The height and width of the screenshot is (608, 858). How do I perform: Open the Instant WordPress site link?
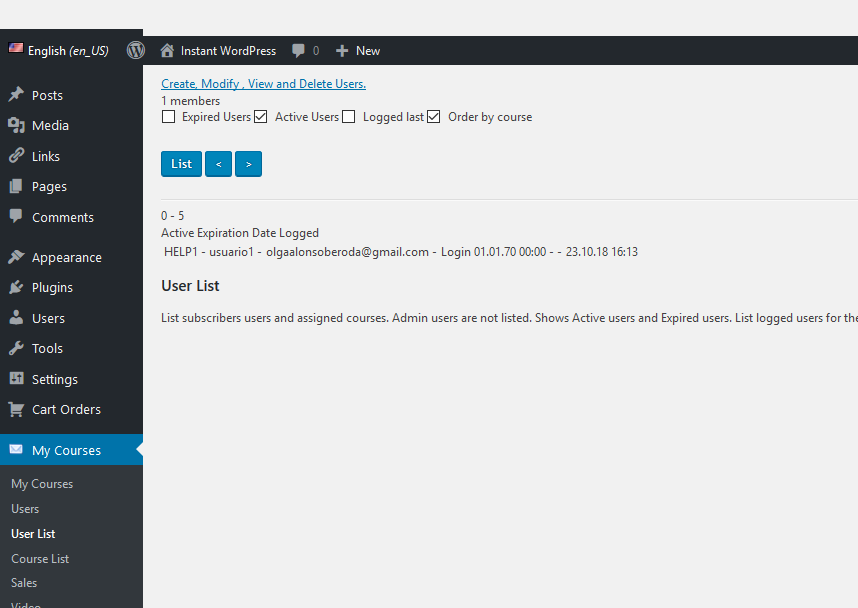click(x=228, y=51)
